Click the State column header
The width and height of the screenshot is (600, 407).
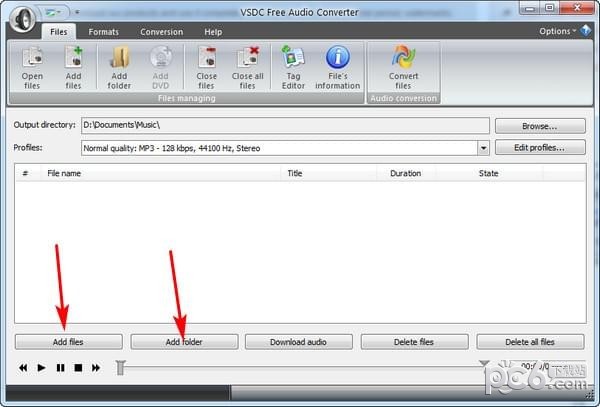click(489, 173)
